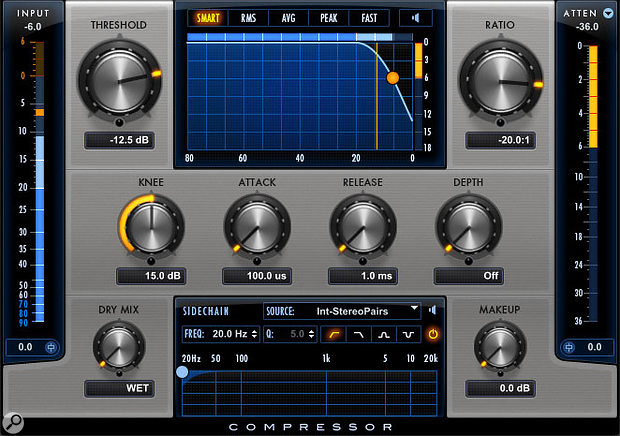The image size is (620, 436).
Task: Click the magnifier icon at bottom left
Action: point(13,423)
